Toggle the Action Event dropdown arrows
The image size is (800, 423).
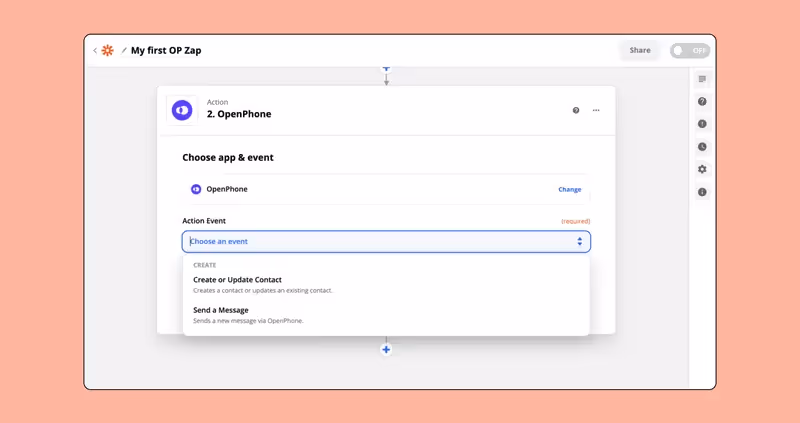[580, 241]
